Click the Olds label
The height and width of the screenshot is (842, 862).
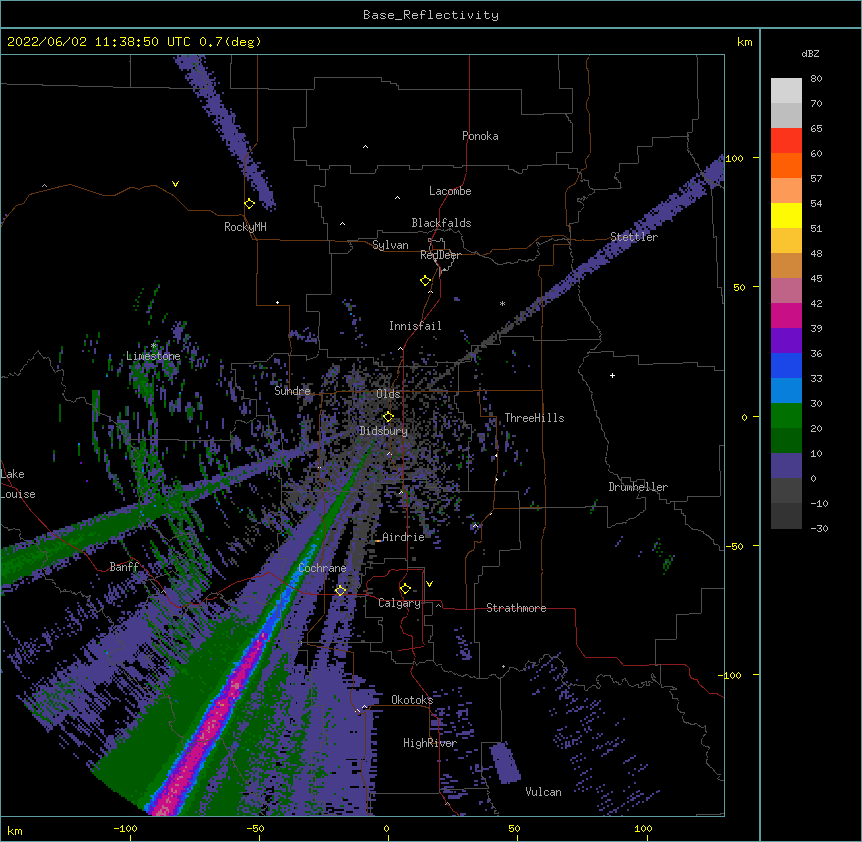[388, 394]
